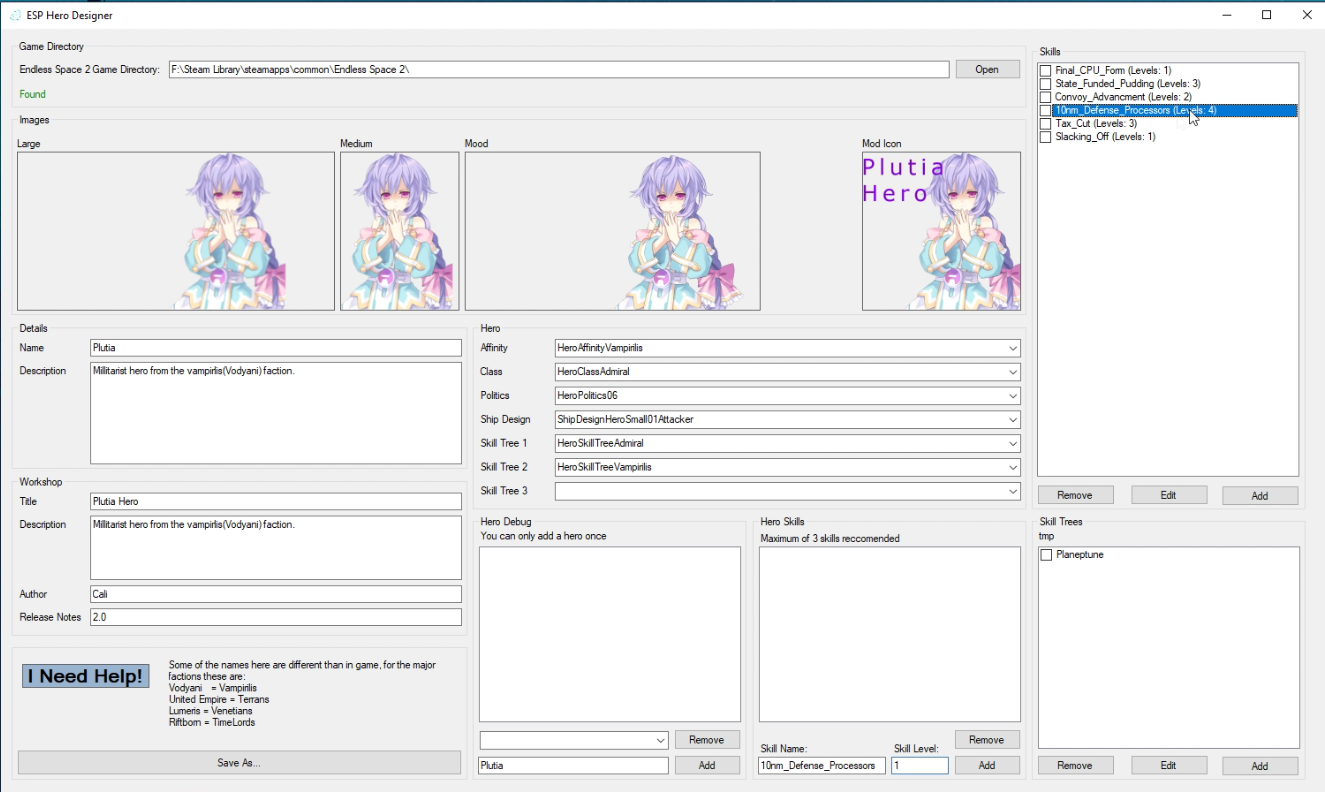Click the hero Details Description text area
Image resolution: width=1325 pixels, height=792 pixels.
tap(276, 413)
